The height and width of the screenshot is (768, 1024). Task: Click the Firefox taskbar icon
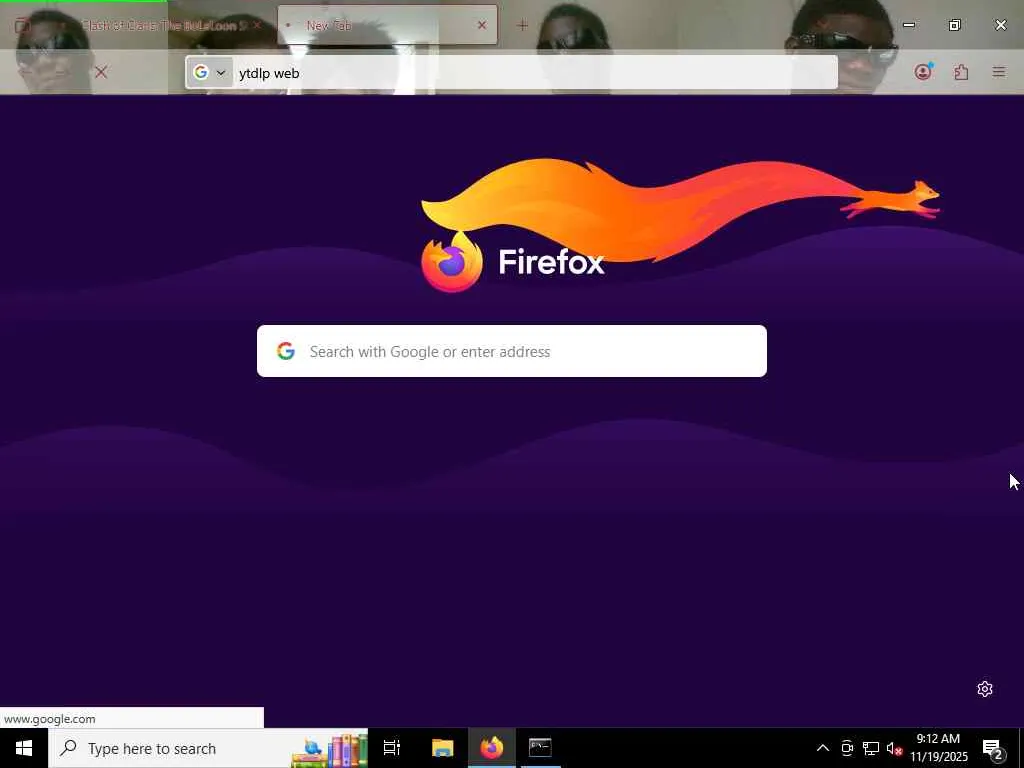(x=492, y=748)
